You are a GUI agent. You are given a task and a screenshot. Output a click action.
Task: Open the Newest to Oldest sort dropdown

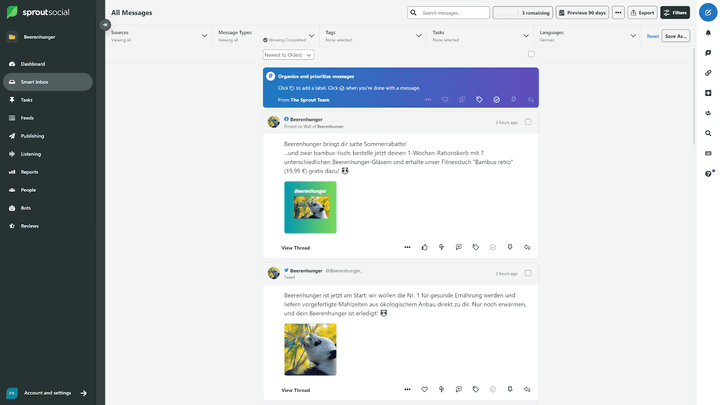(x=288, y=55)
